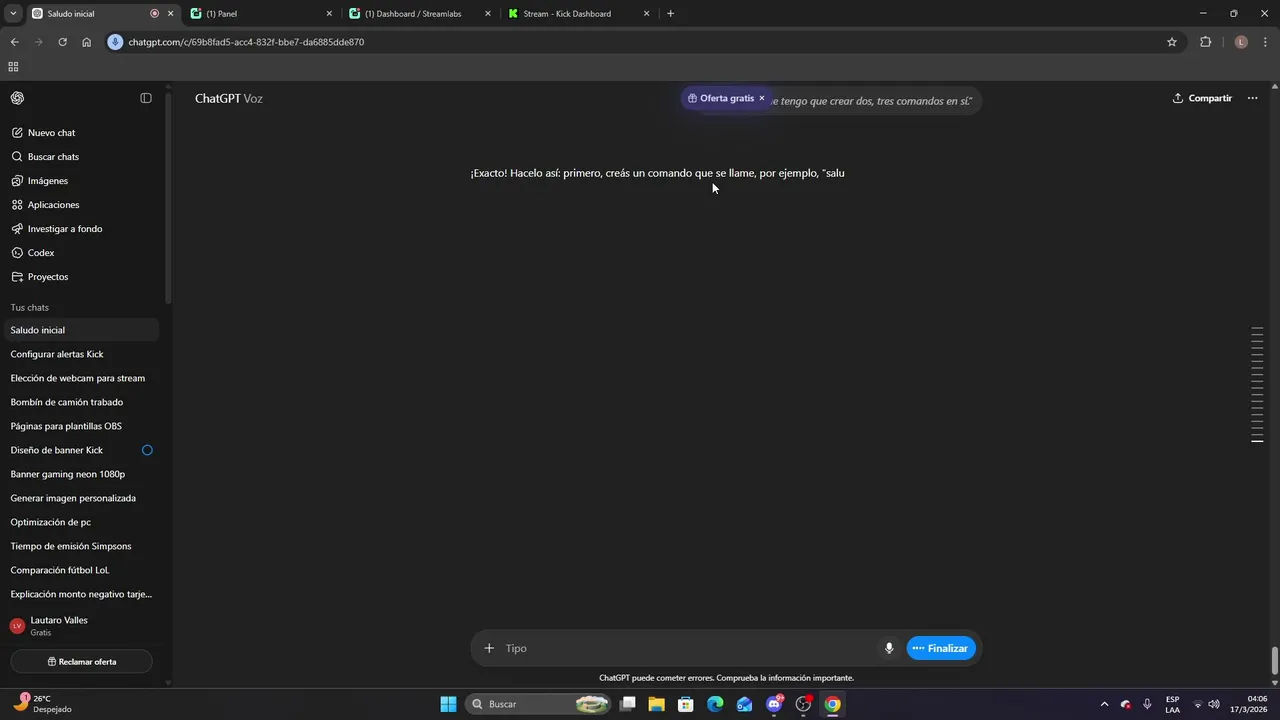Open File Explorer from the taskbar
Screen dimensions: 1280x720
pyautogui.click(x=656, y=704)
